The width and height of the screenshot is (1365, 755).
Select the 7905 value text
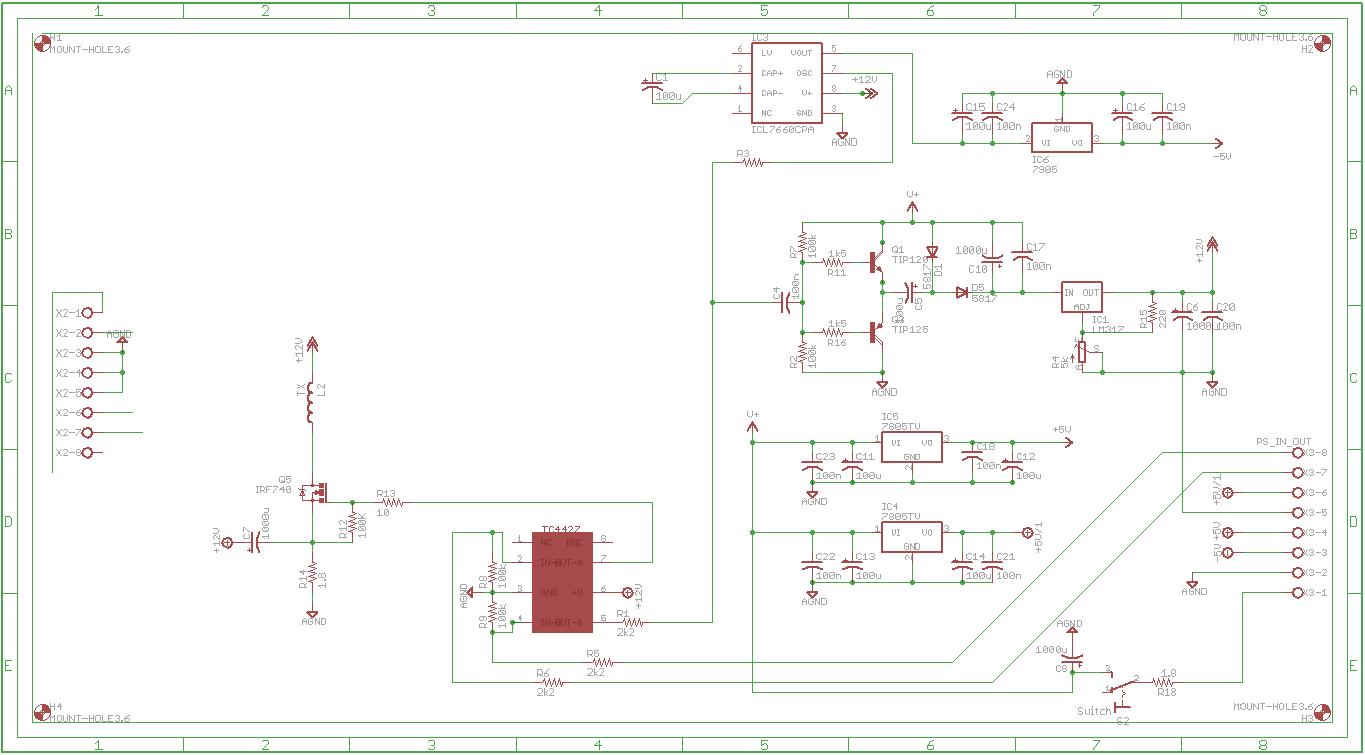(x=1044, y=170)
